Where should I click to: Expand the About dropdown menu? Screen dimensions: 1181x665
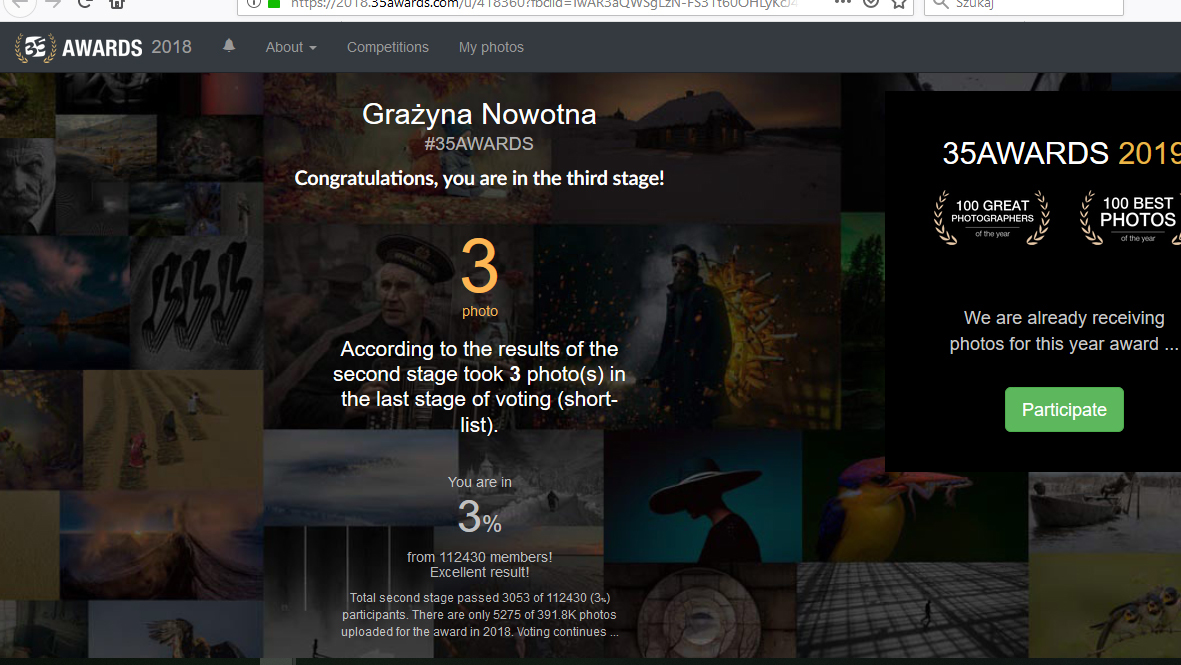coord(291,47)
